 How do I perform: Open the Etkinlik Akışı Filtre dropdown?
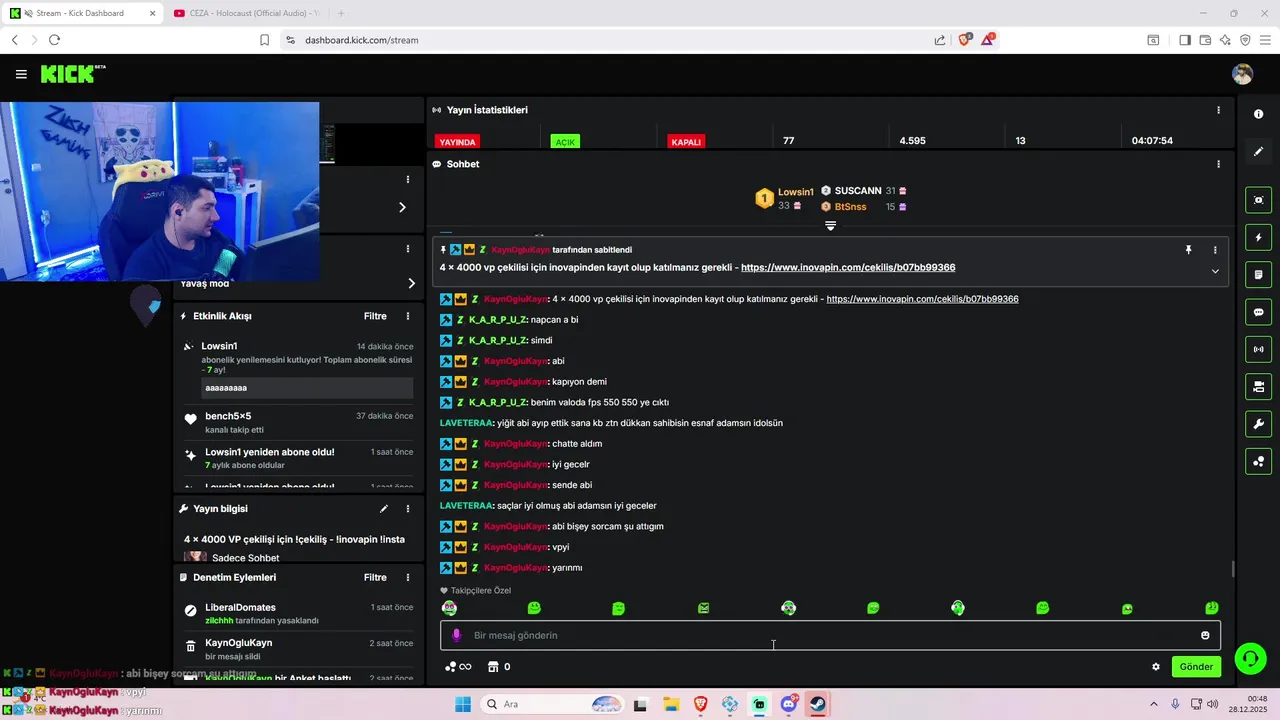click(x=375, y=316)
